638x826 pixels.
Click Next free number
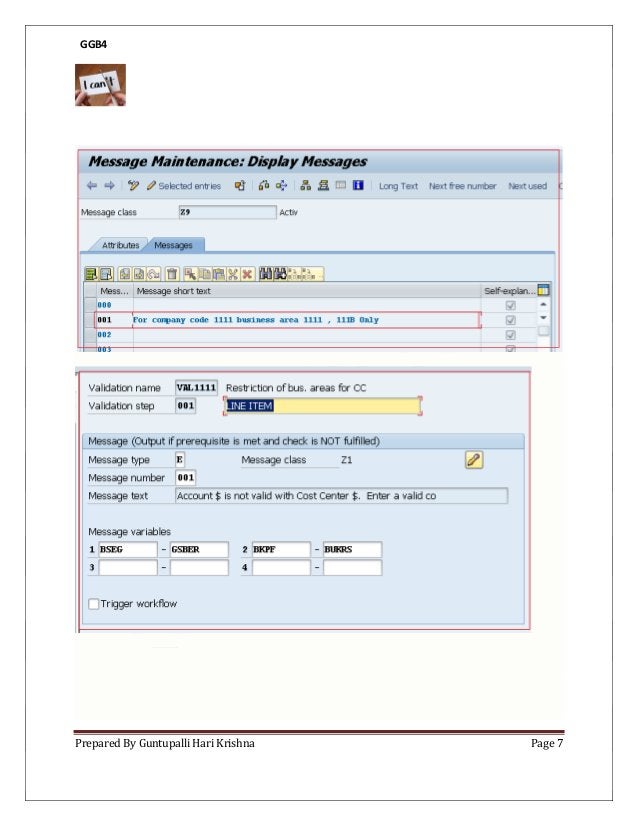tap(462, 186)
